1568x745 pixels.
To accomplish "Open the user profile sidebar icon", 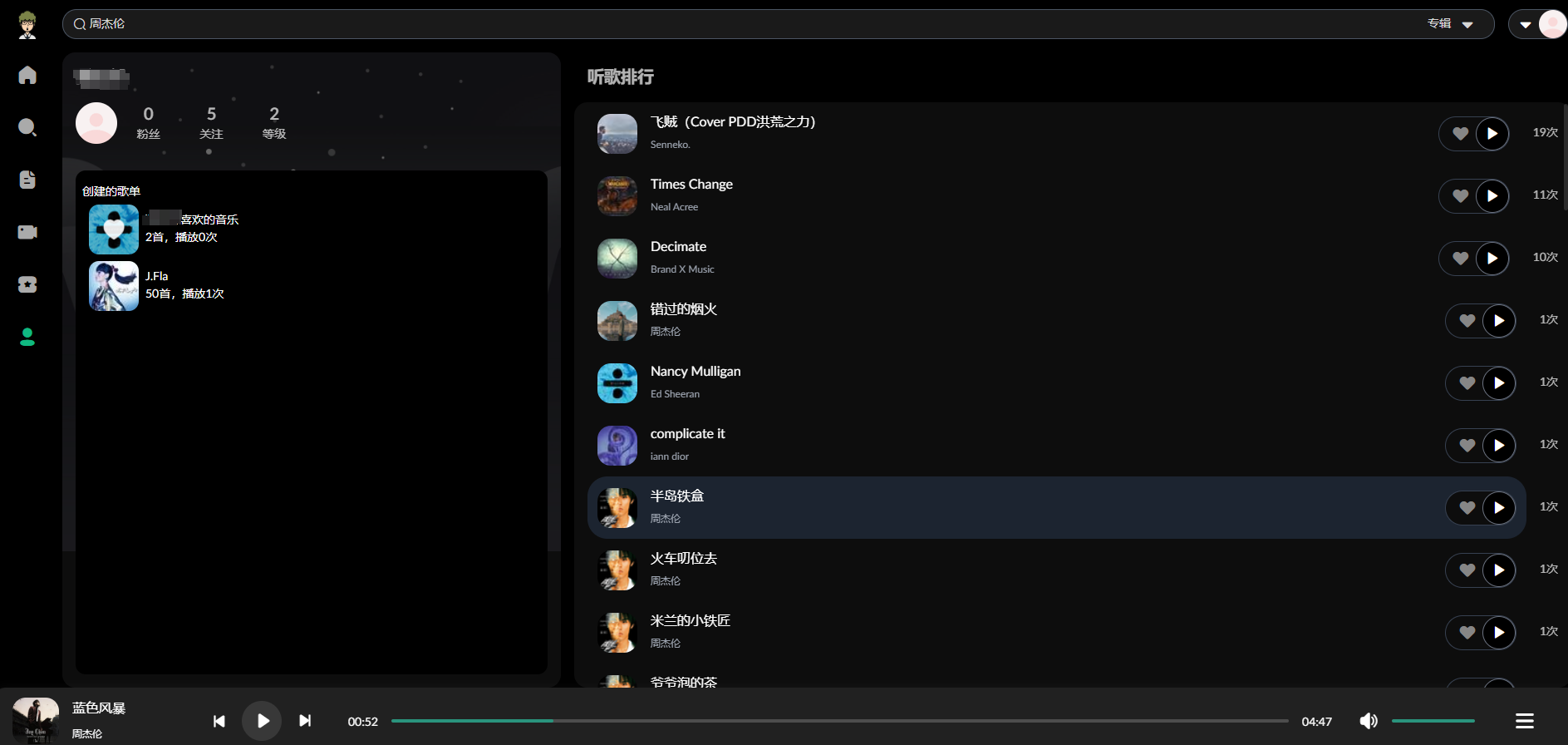I will pyautogui.click(x=27, y=337).
